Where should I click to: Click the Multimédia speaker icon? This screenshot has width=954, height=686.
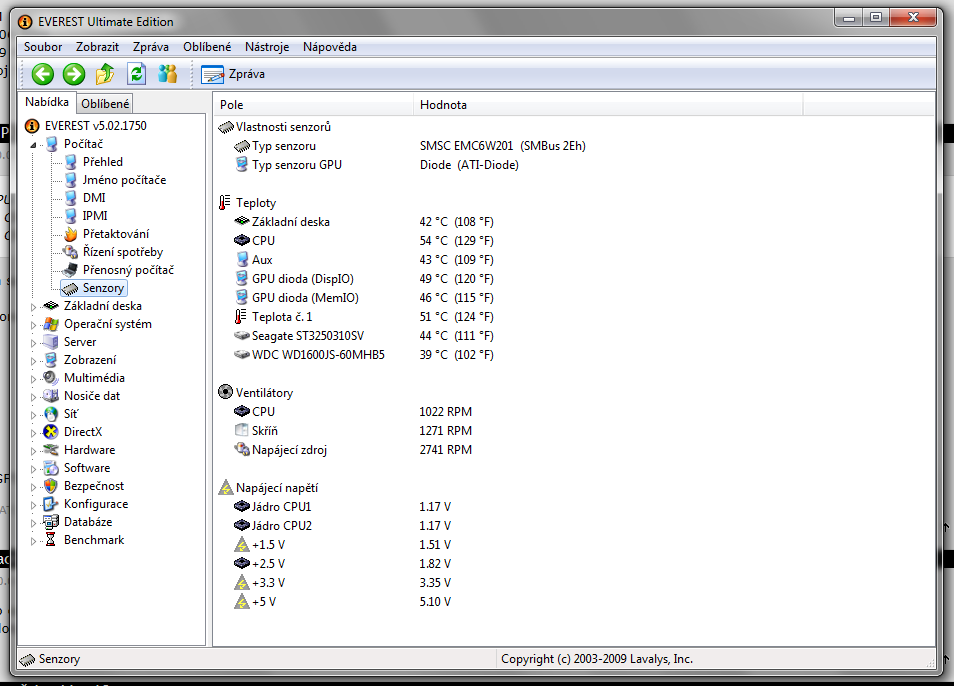[x=51, y=378]
